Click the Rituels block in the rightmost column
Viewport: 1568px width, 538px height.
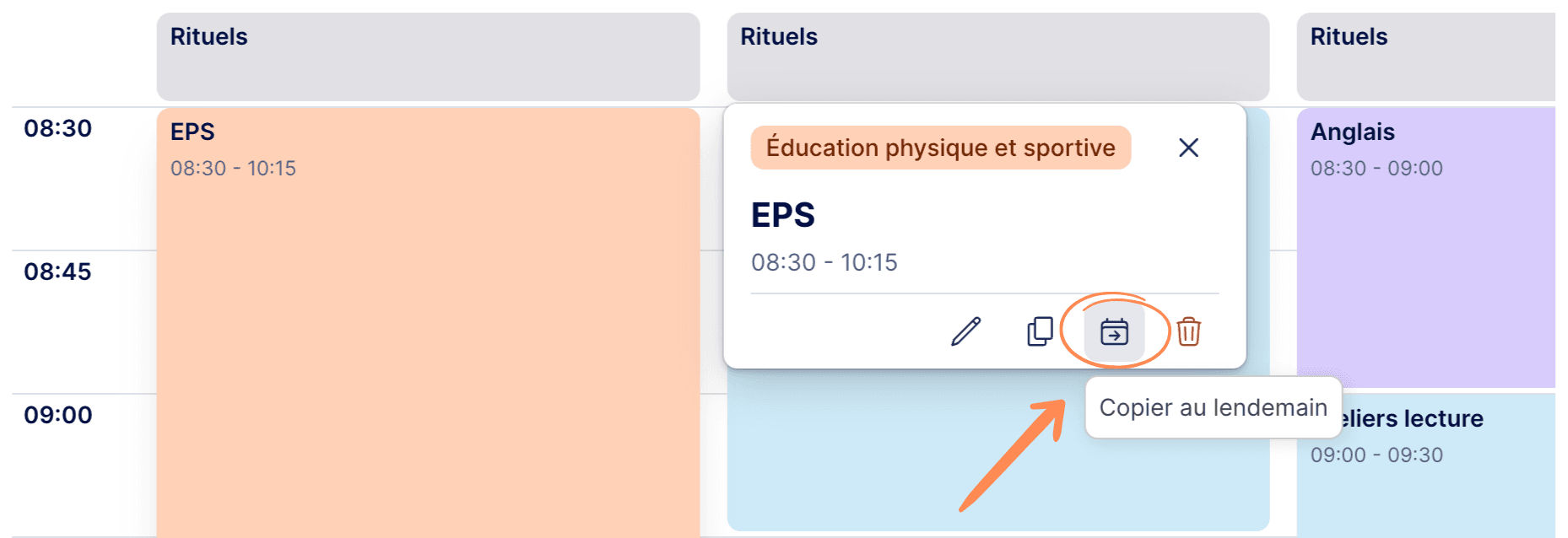(x=1426, y=56)
